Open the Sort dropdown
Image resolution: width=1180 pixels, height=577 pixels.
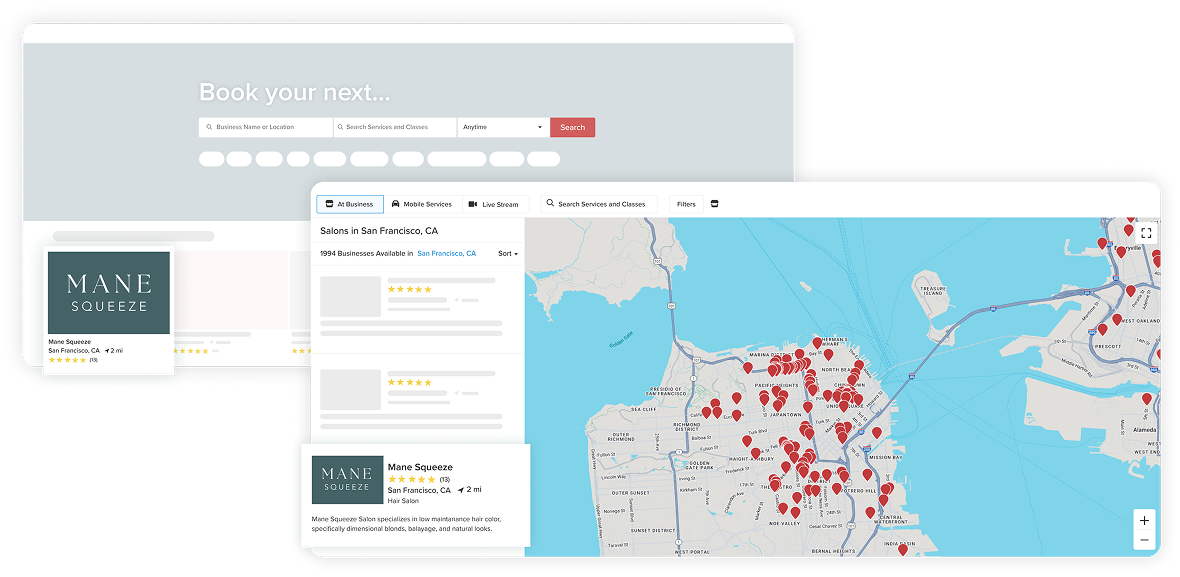click(x=508, y=254)
